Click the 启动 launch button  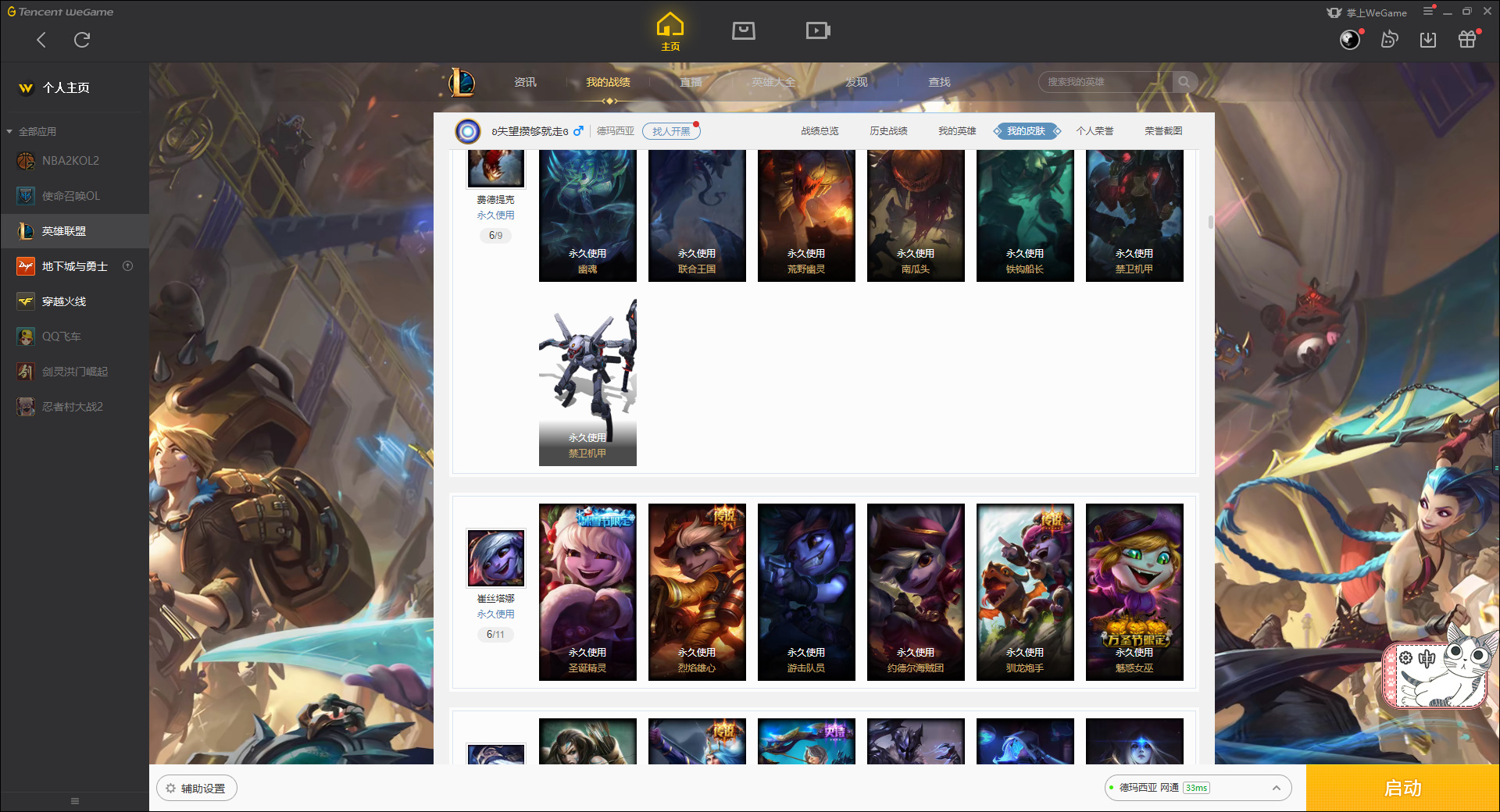[1402, 789]
